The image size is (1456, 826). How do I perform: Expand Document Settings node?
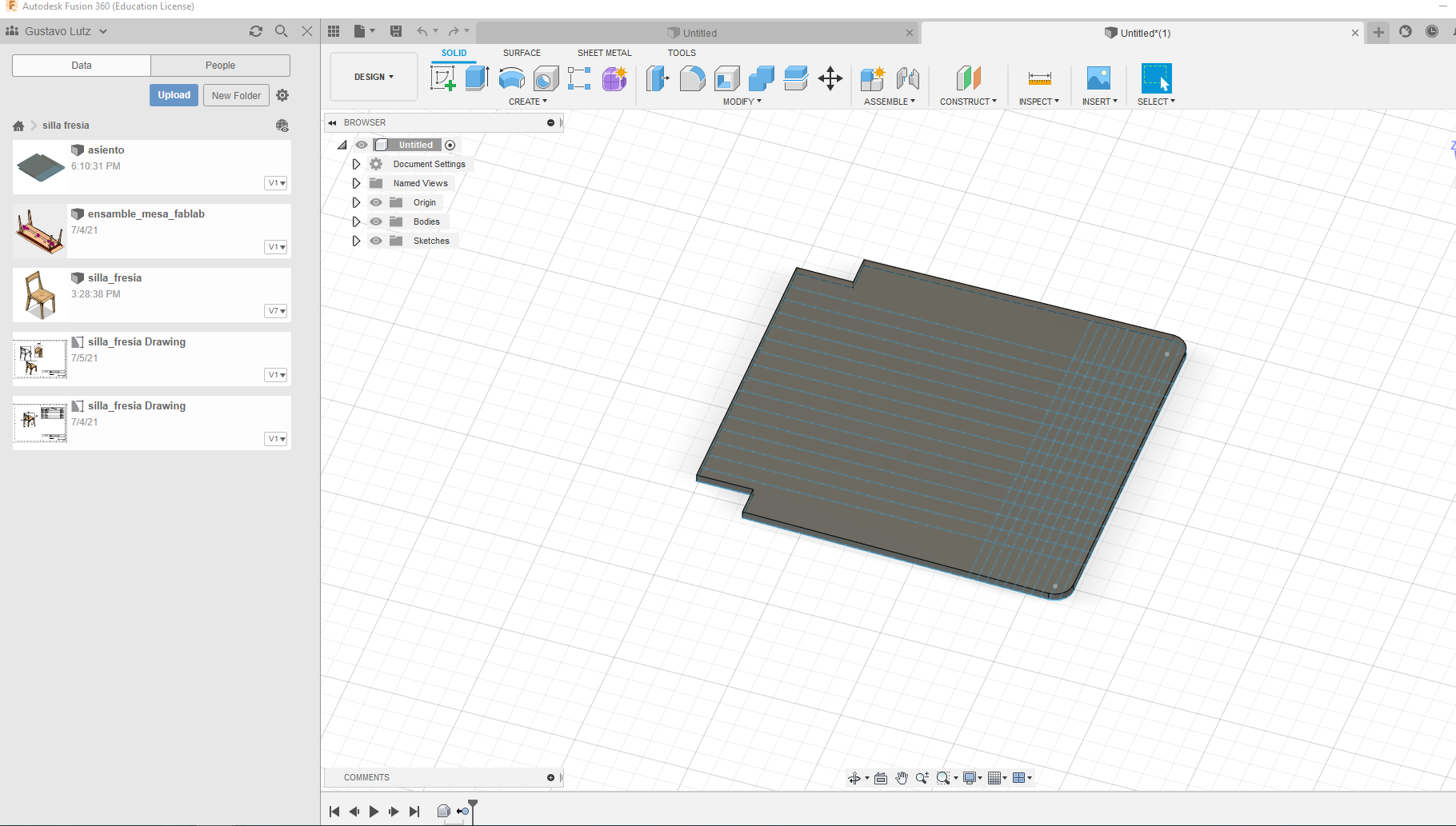pos(356,164)
